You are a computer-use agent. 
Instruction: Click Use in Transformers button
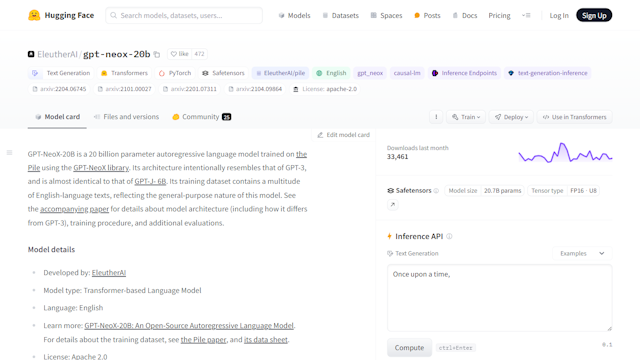pos(574,117)
